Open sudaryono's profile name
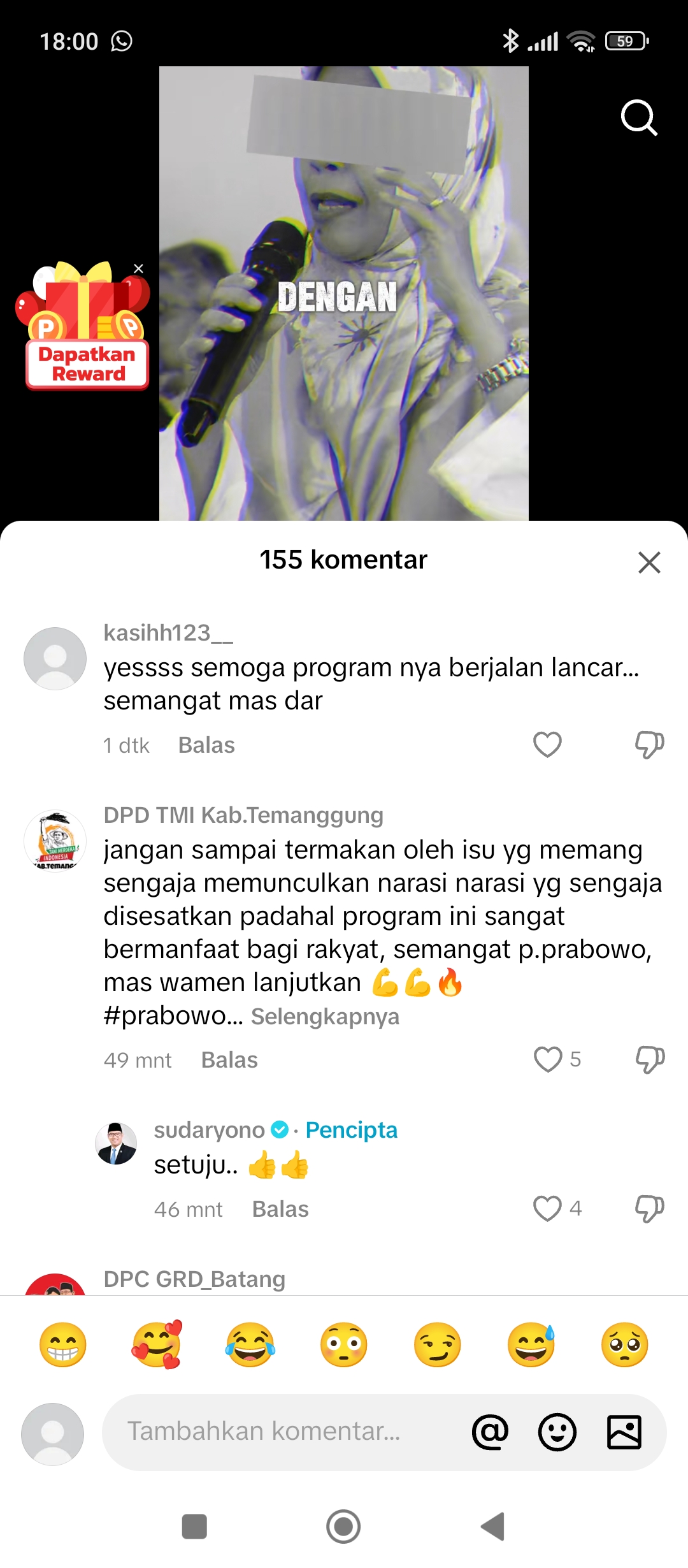Viewport: 688px width, 1568px height. coord(209,1129)
